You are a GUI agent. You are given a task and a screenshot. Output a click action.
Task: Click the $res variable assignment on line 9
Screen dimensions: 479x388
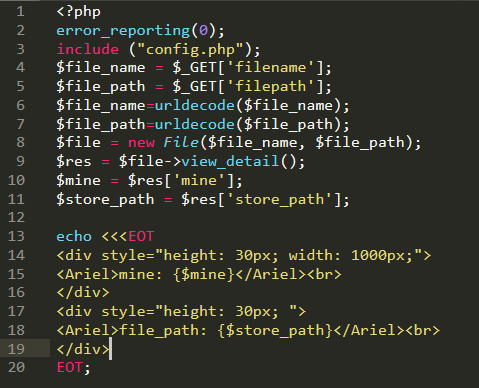click(74, 161)
